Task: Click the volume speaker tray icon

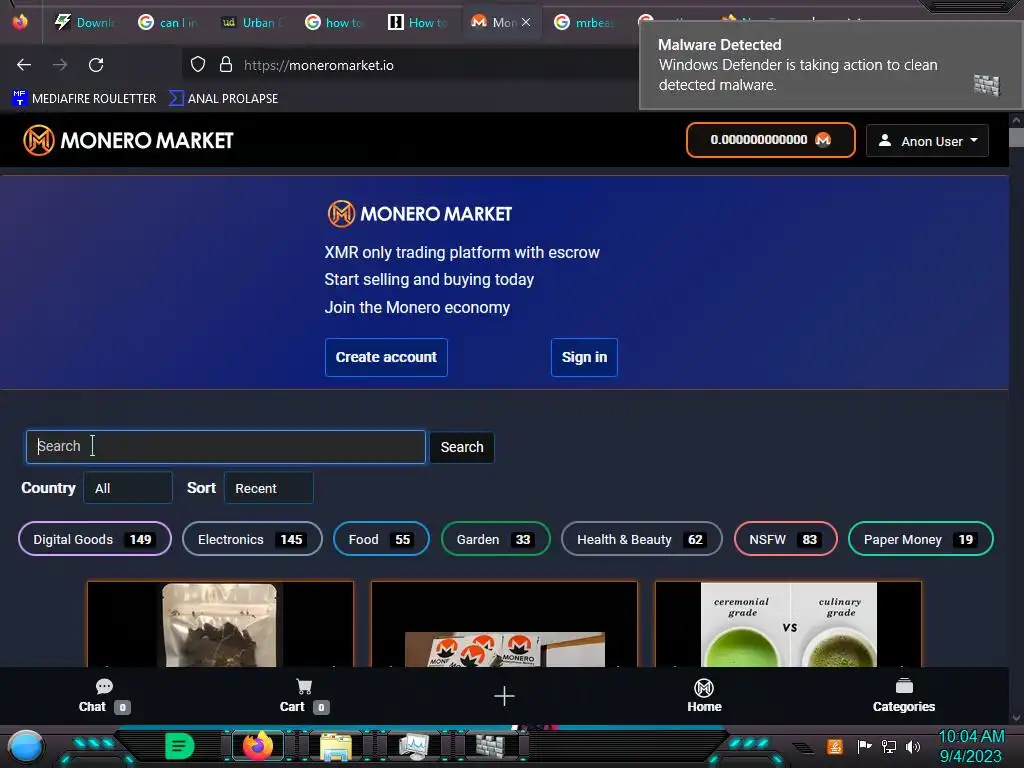Action: coord(913,746)
